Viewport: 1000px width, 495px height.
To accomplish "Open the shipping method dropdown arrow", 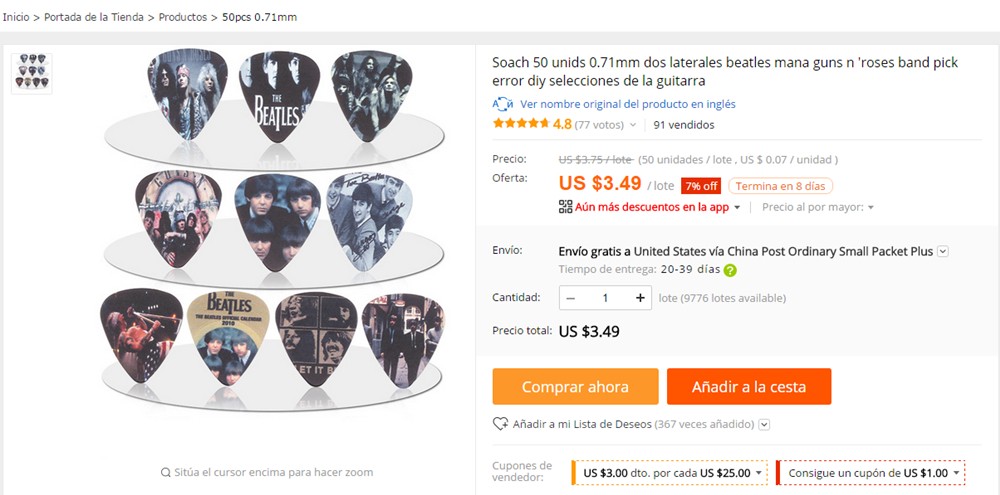I will coord(943,252).
